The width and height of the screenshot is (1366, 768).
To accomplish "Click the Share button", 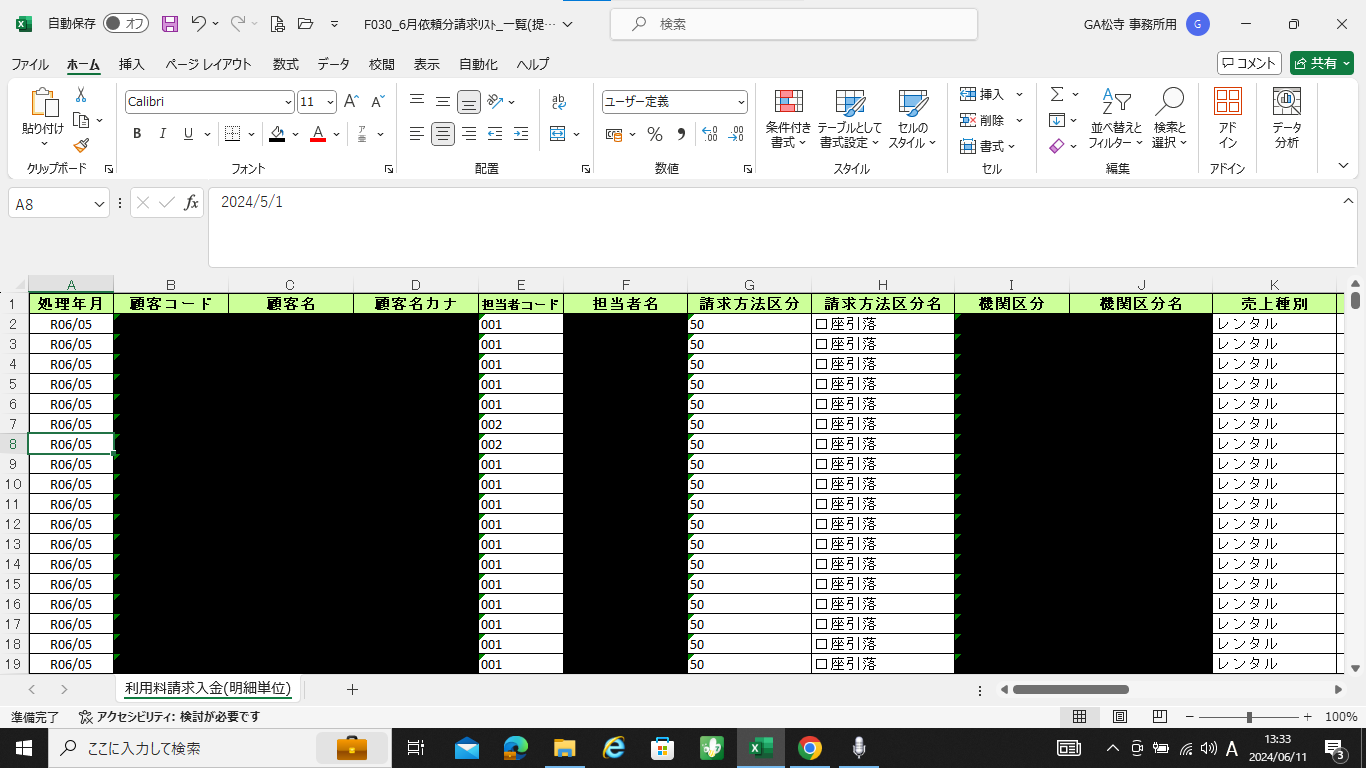I will tap(1320, 63).
